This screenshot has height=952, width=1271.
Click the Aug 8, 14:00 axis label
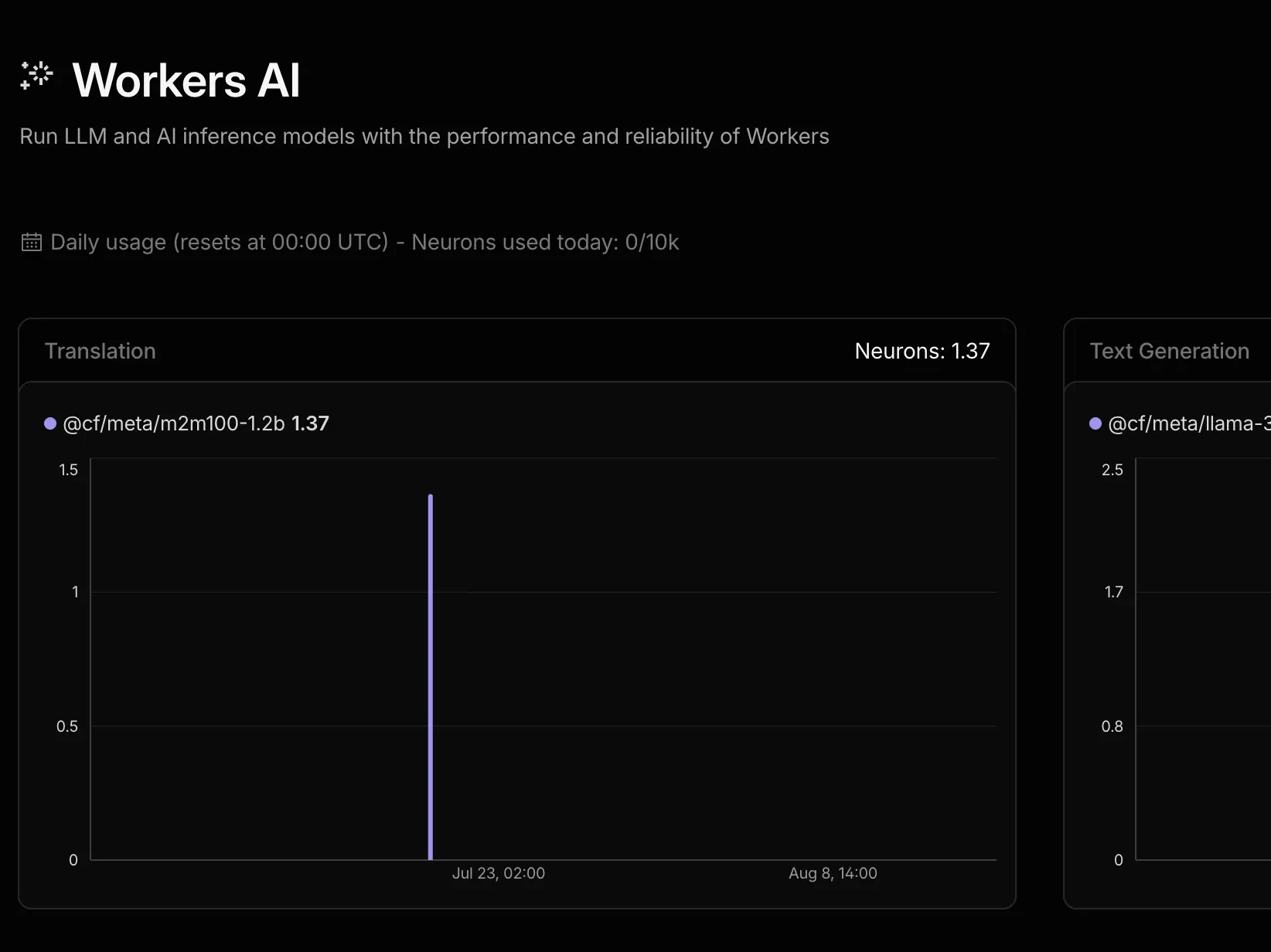tap(833, 873)
